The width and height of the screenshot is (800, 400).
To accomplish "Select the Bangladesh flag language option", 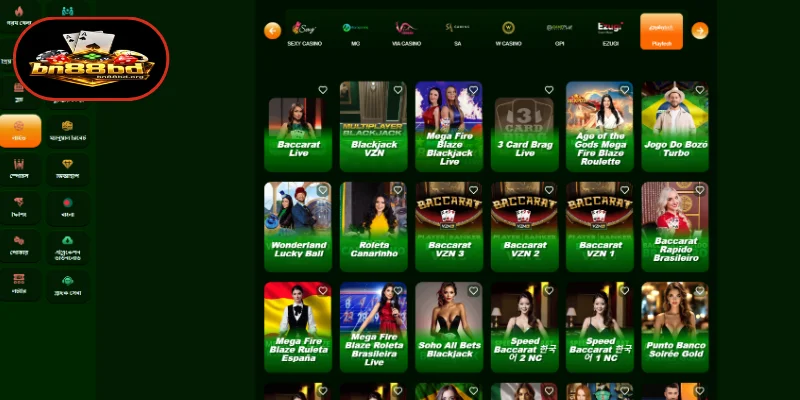I will pos(67,207).
